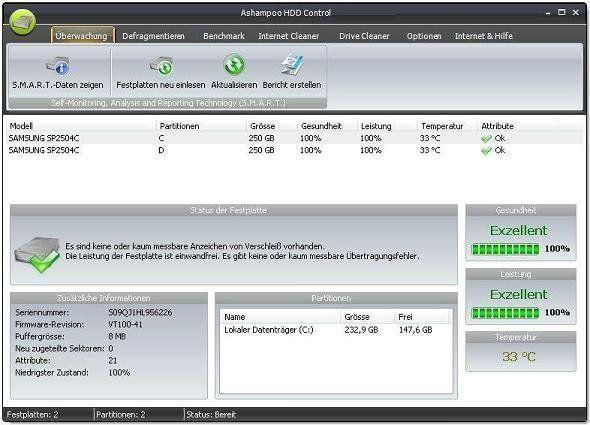The image size is (590, 425).
Task: Select the SAMSUNG SP2504C row for partition D
Action: pyautogui.click(x=295, y=150)
